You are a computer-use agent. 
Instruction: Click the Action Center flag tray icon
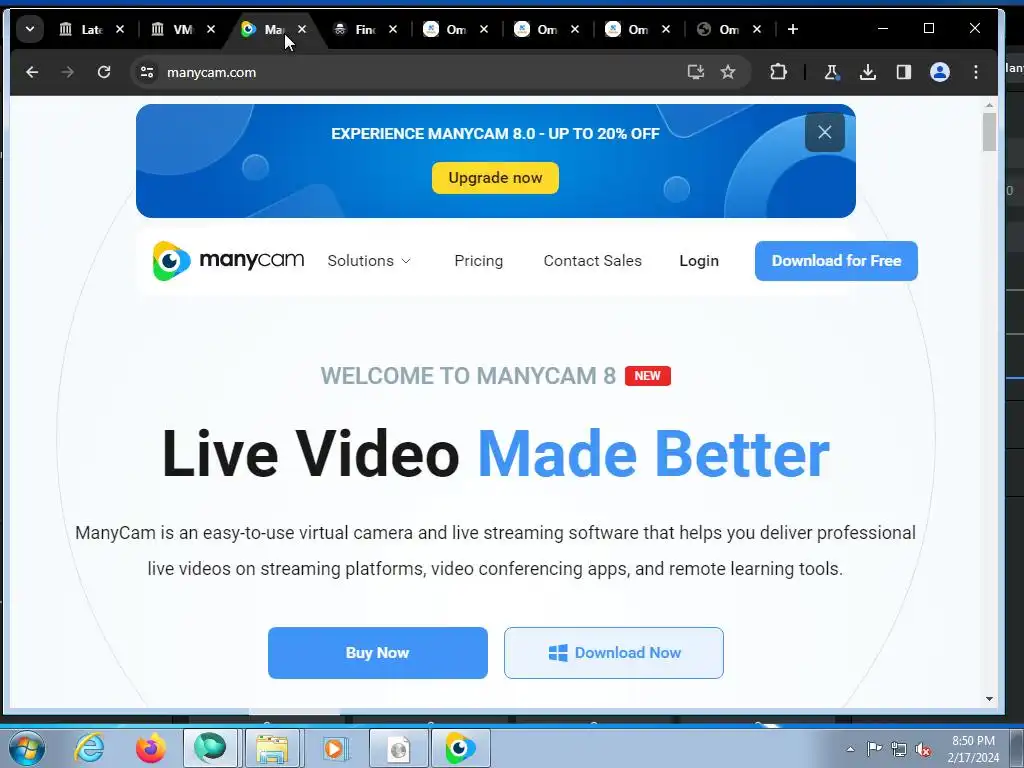pyautogui.click(x=874, y=749)
